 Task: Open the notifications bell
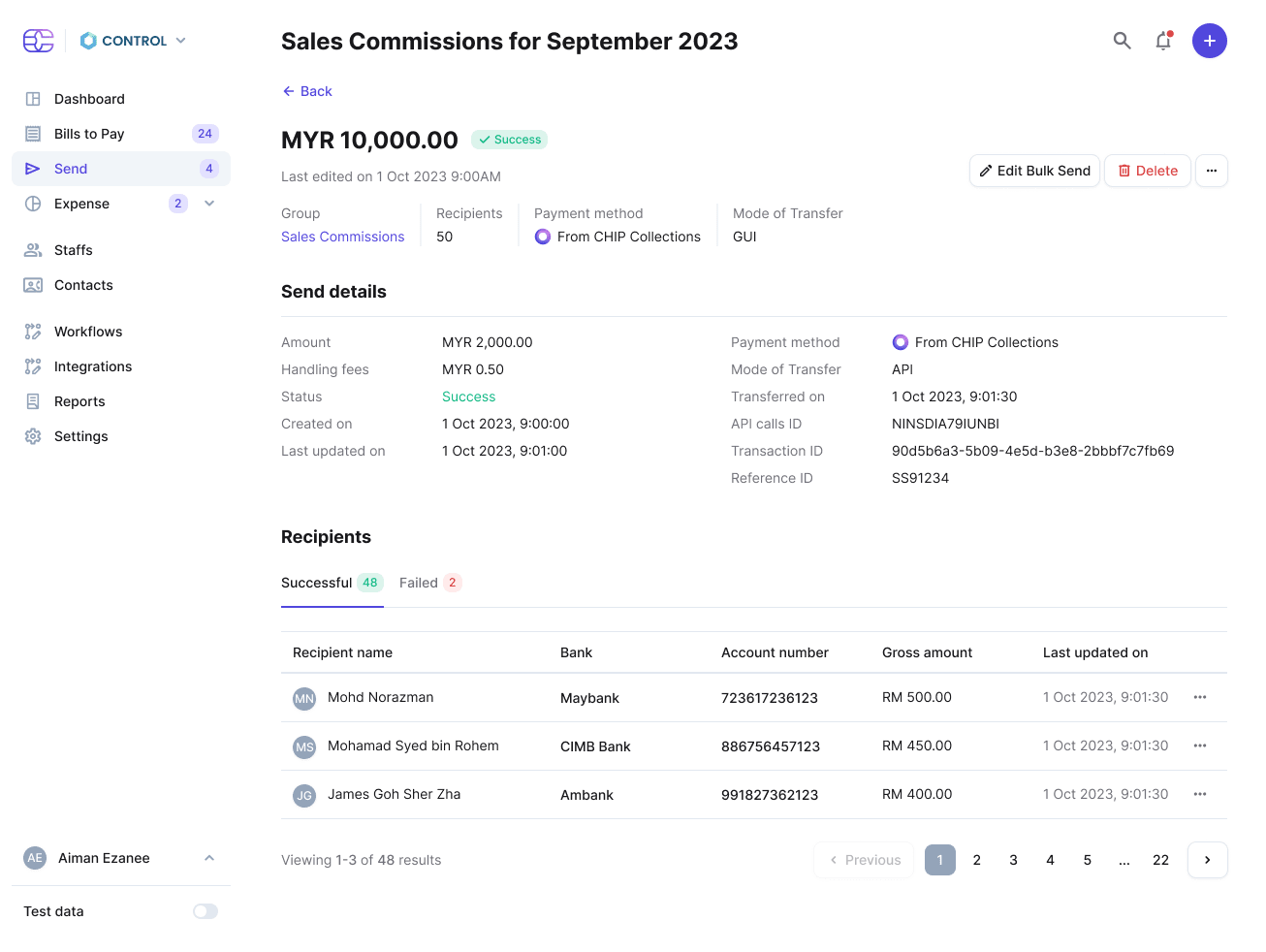pos(1163,41)
